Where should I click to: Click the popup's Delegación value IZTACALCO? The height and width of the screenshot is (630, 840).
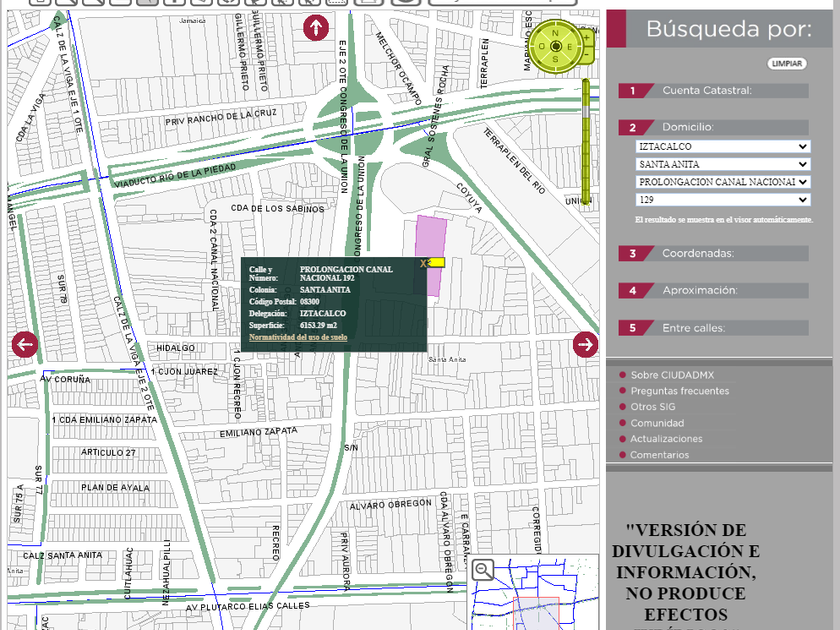tap(322, 313)
